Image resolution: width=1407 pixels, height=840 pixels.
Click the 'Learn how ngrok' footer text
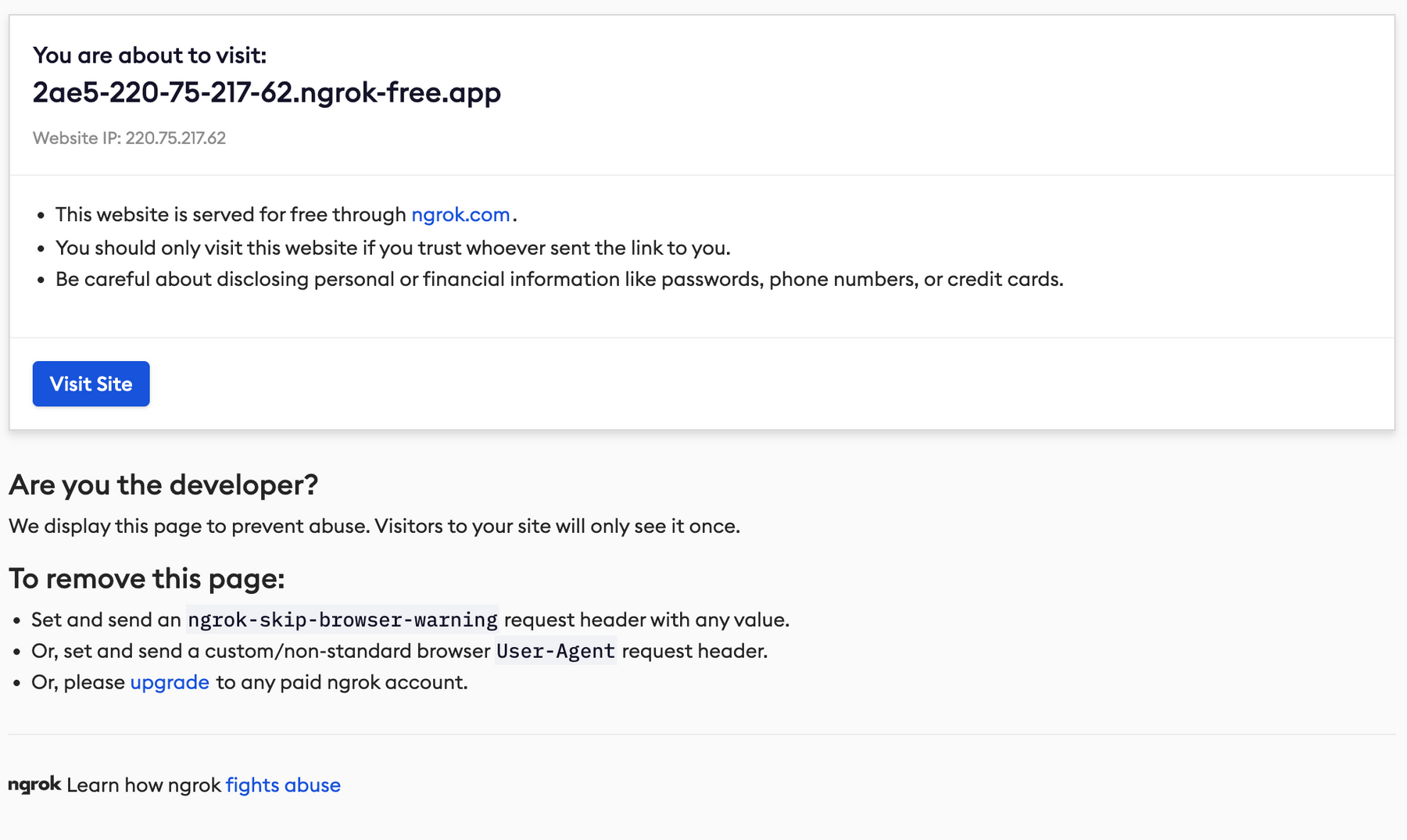coord(144,785)
